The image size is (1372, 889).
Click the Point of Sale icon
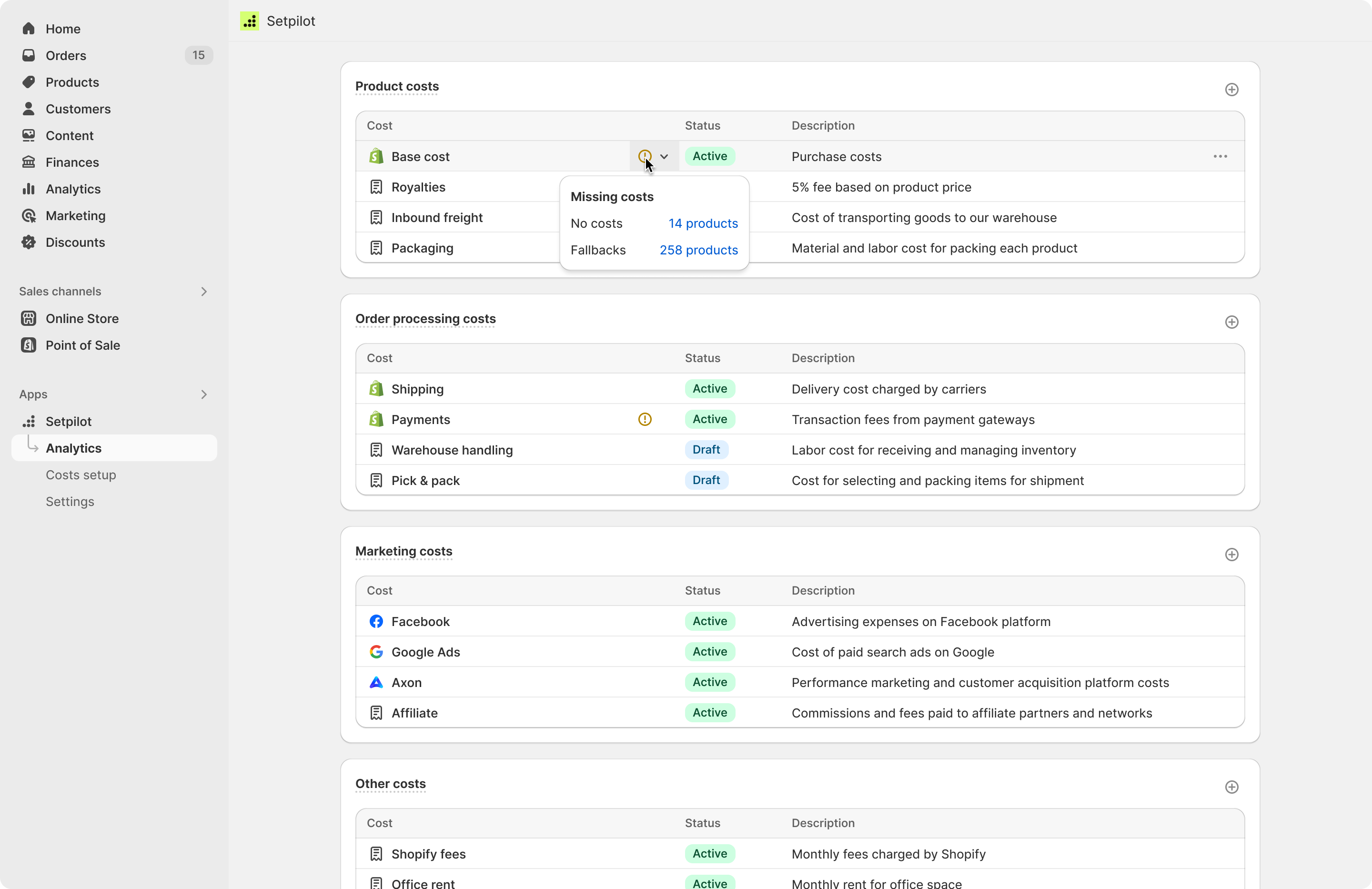click(28, 345)
